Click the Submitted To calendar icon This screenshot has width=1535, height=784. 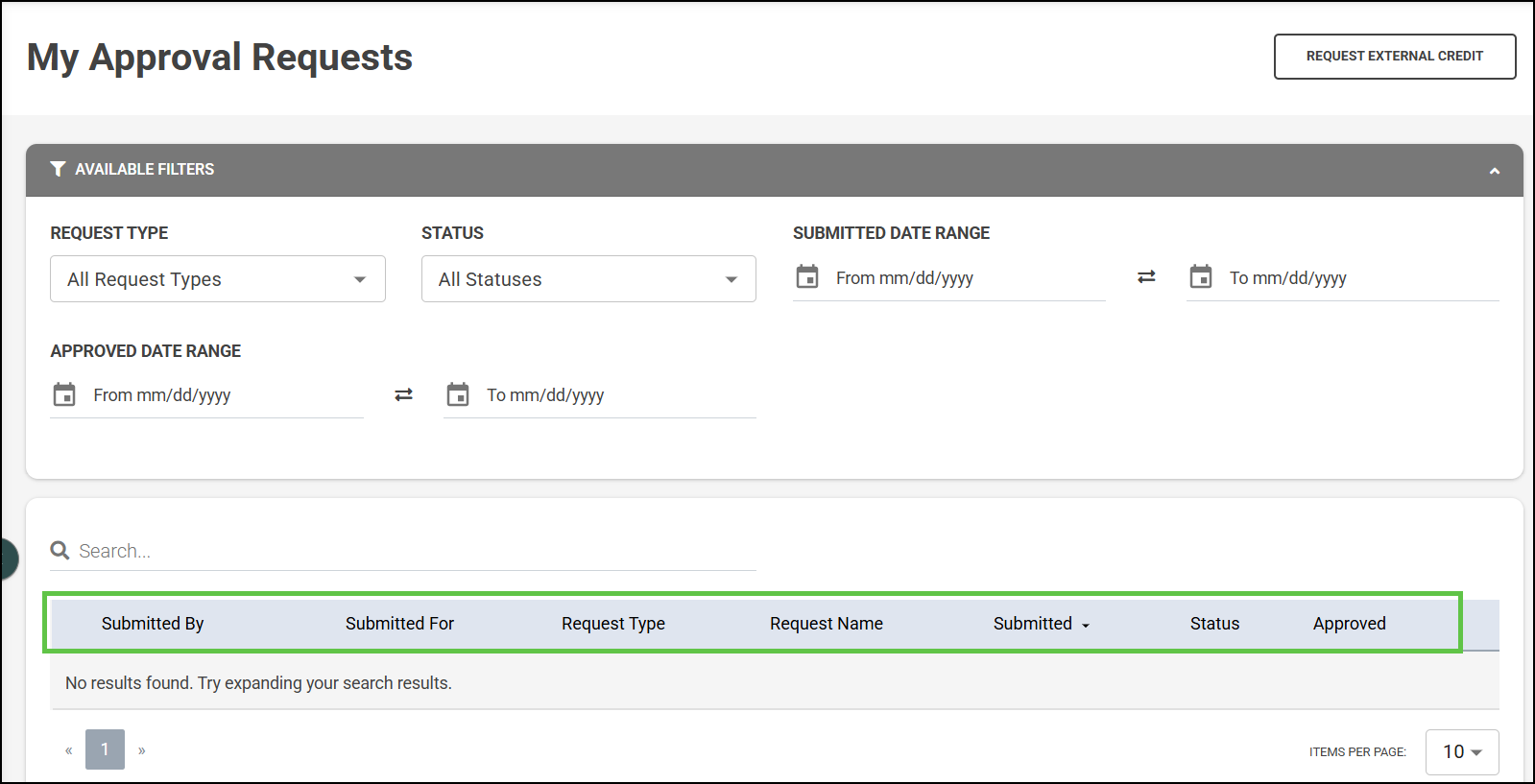pyautogui.click(x=1201, y=277)
